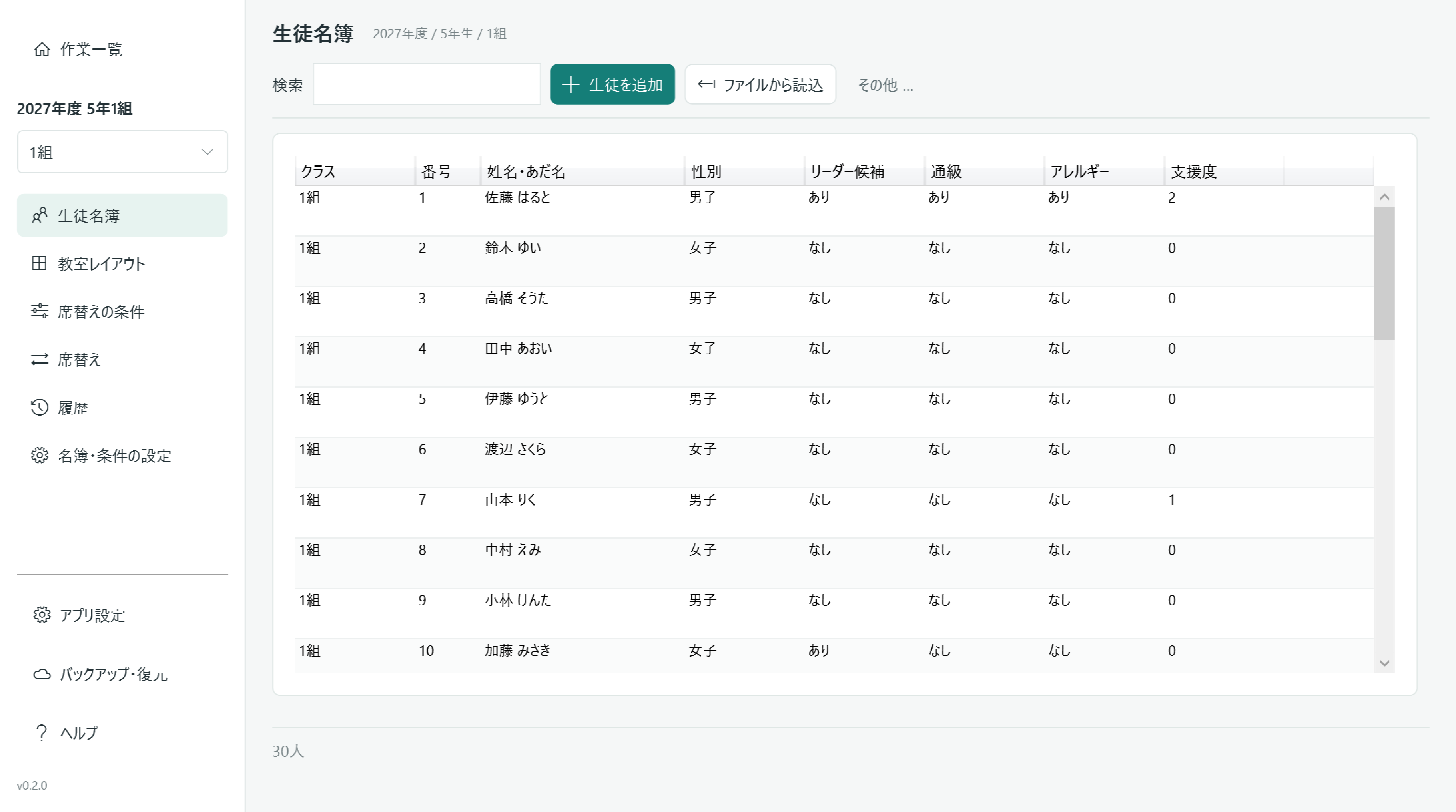Click the question mark icon for ヘルプ
Viewport: 1456px width, 812px height.
click(41, 732)
